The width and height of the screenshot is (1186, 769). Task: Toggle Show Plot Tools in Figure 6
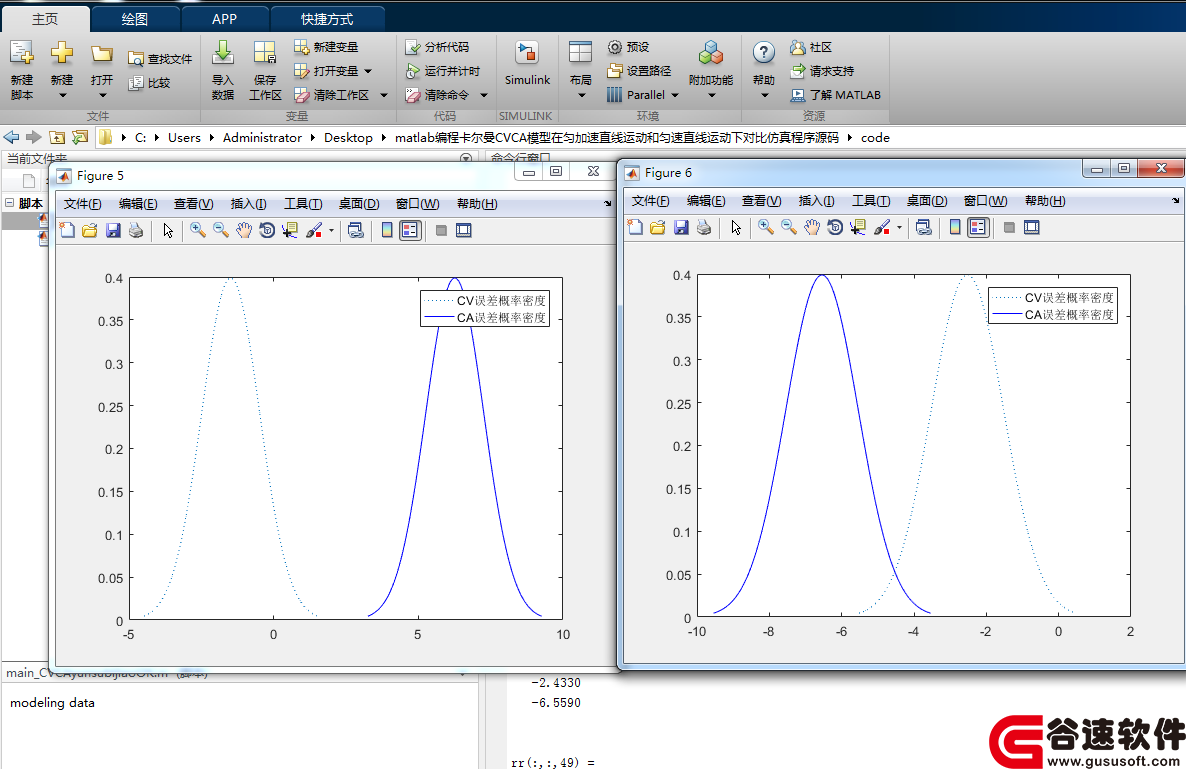pyautogui.click(x=1032, y=228)
